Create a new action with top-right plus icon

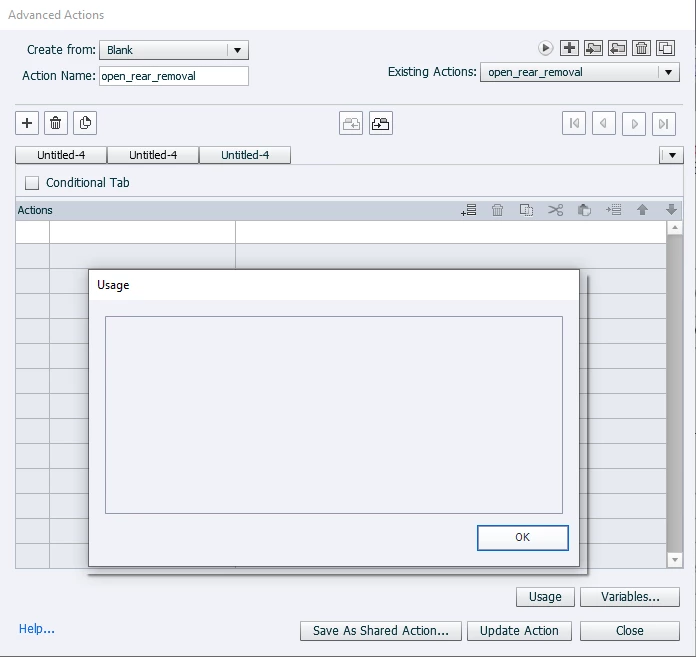[569, 48]
